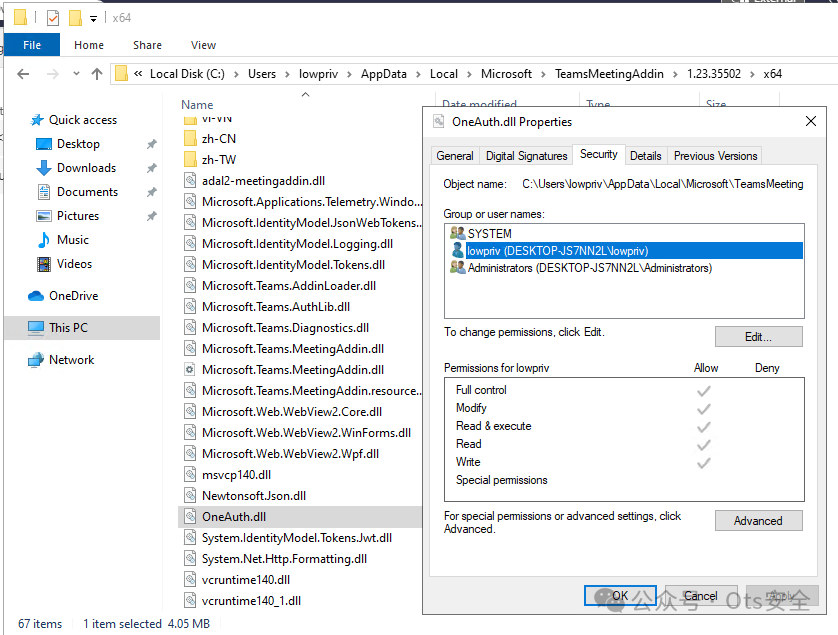Image resolution: width=838 pixels, height=635 pixels.
Task: Click the OK button in Properties dialog
Action: click(620, 595)
